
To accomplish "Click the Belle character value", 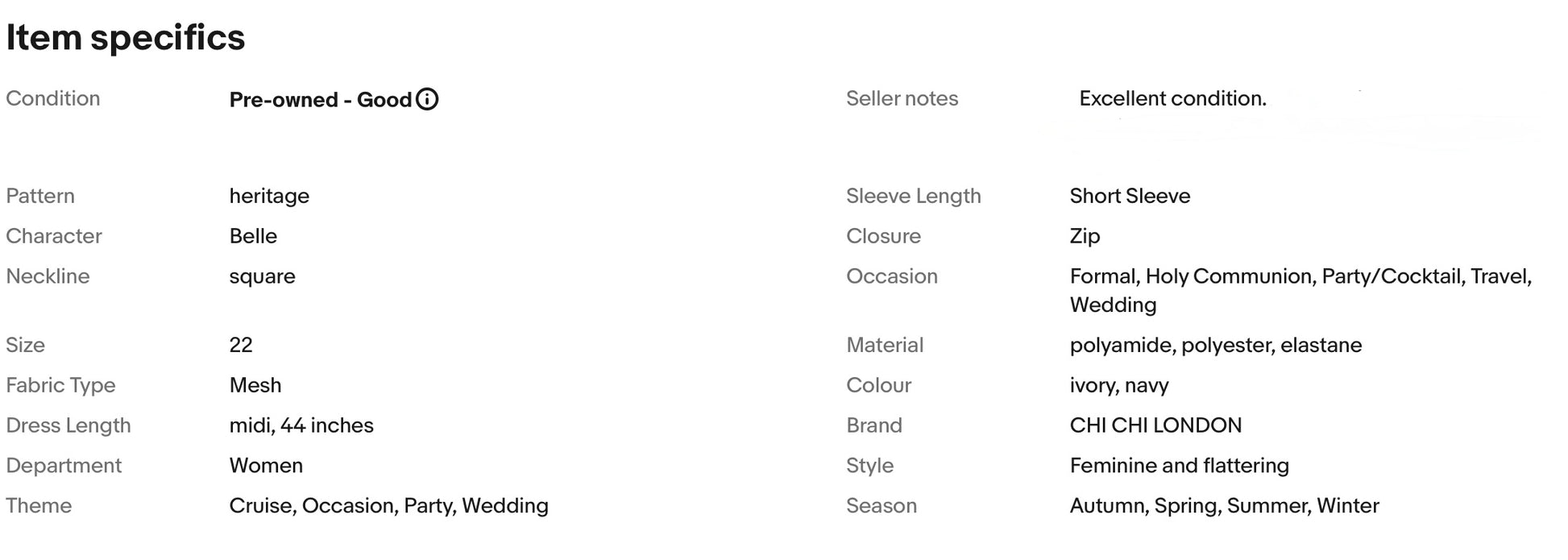I will pos(253,236).
